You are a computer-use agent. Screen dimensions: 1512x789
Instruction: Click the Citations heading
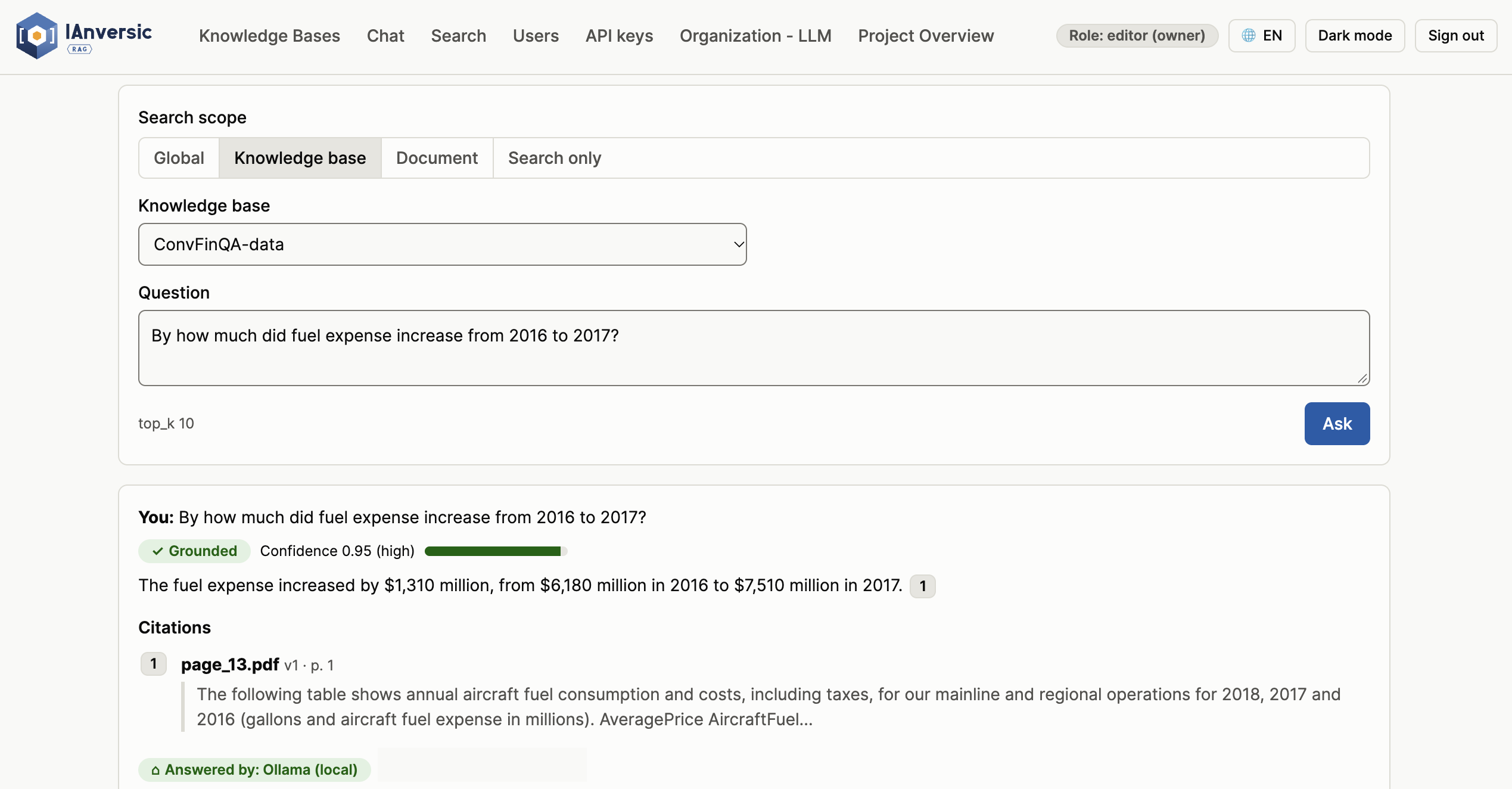pos(175,628)
